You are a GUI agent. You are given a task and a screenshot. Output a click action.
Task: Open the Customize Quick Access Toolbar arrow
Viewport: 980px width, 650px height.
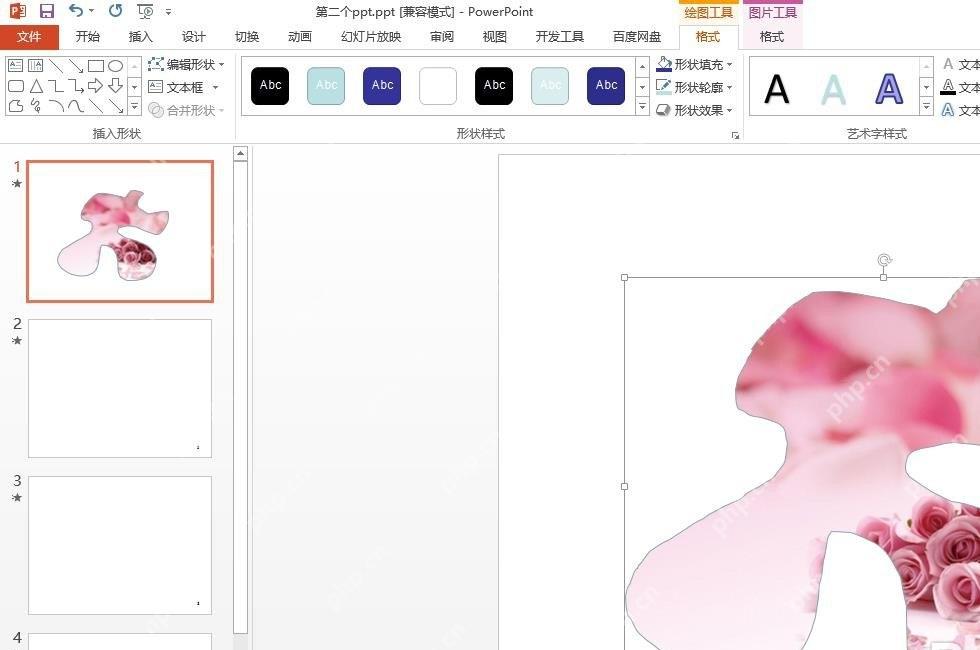[169, 12]
